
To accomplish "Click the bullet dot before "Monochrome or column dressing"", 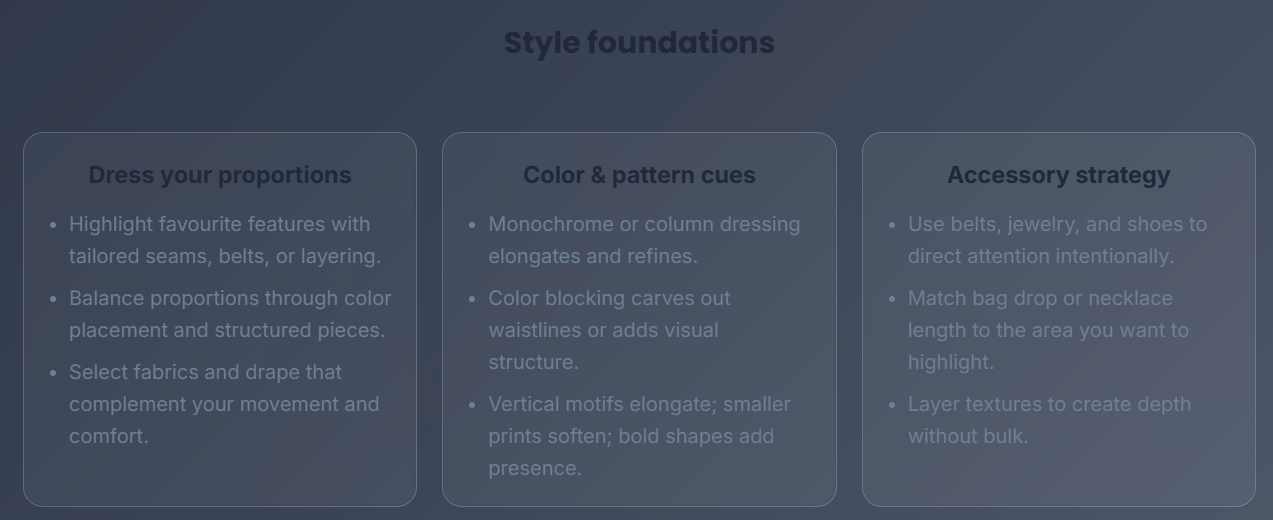I will [x=472, y=225].
